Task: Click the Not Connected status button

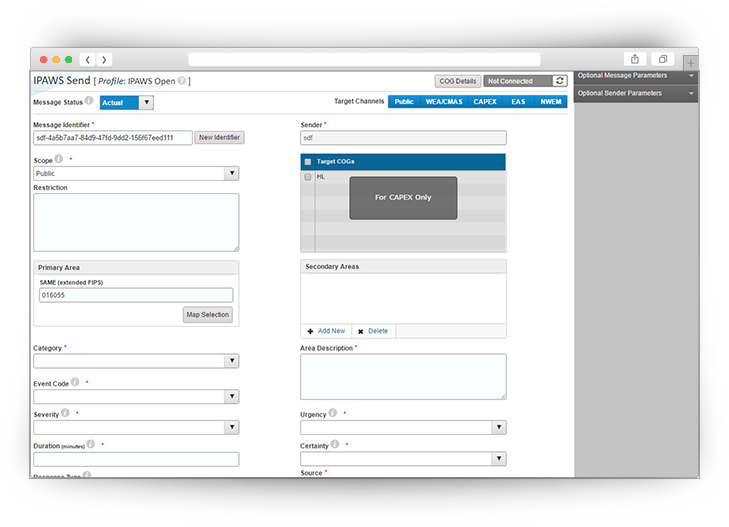Action: coord(518,81)
